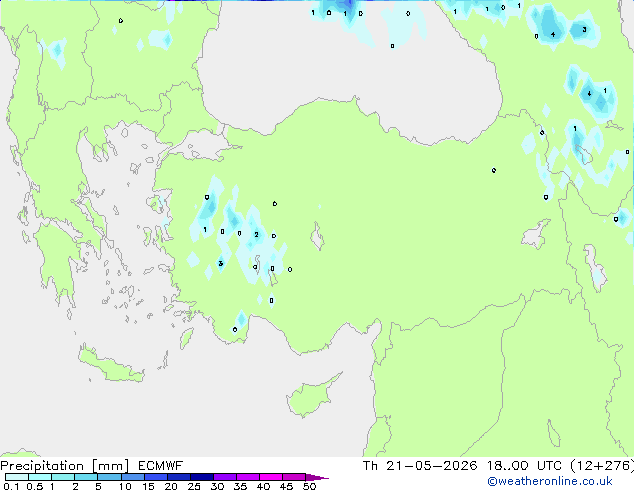Select the 0.5–1 mm legend color box
The width and height of the screenshot is (634, 490).
[40, 477]
